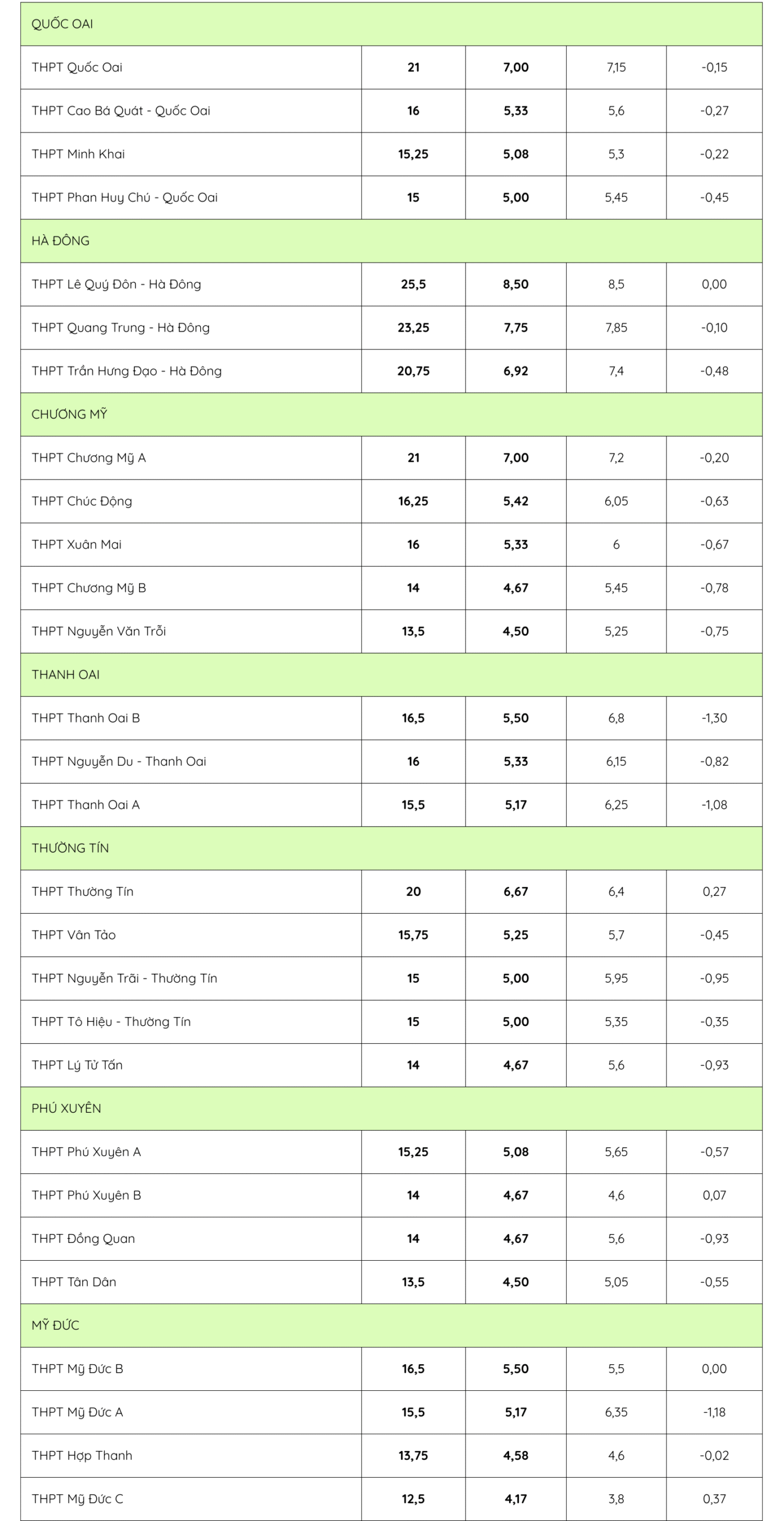Select the THANH OAI section header
This screenshot has width=784, height=1521.
[65, 674]
